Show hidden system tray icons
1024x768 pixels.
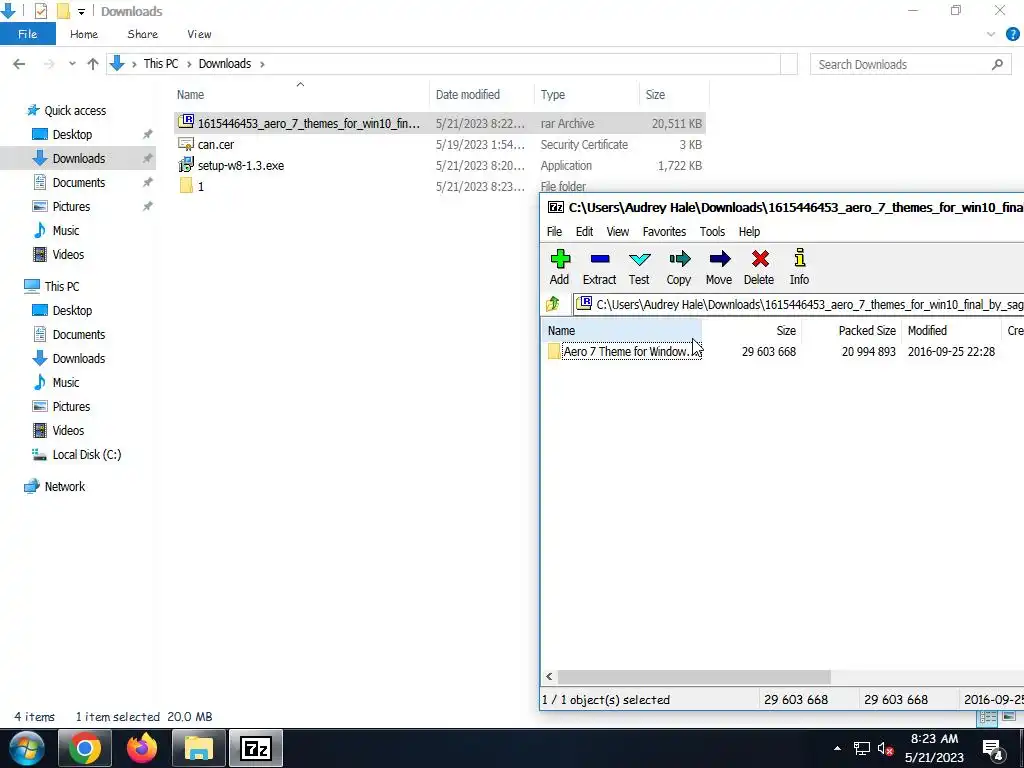pos(837,748)
